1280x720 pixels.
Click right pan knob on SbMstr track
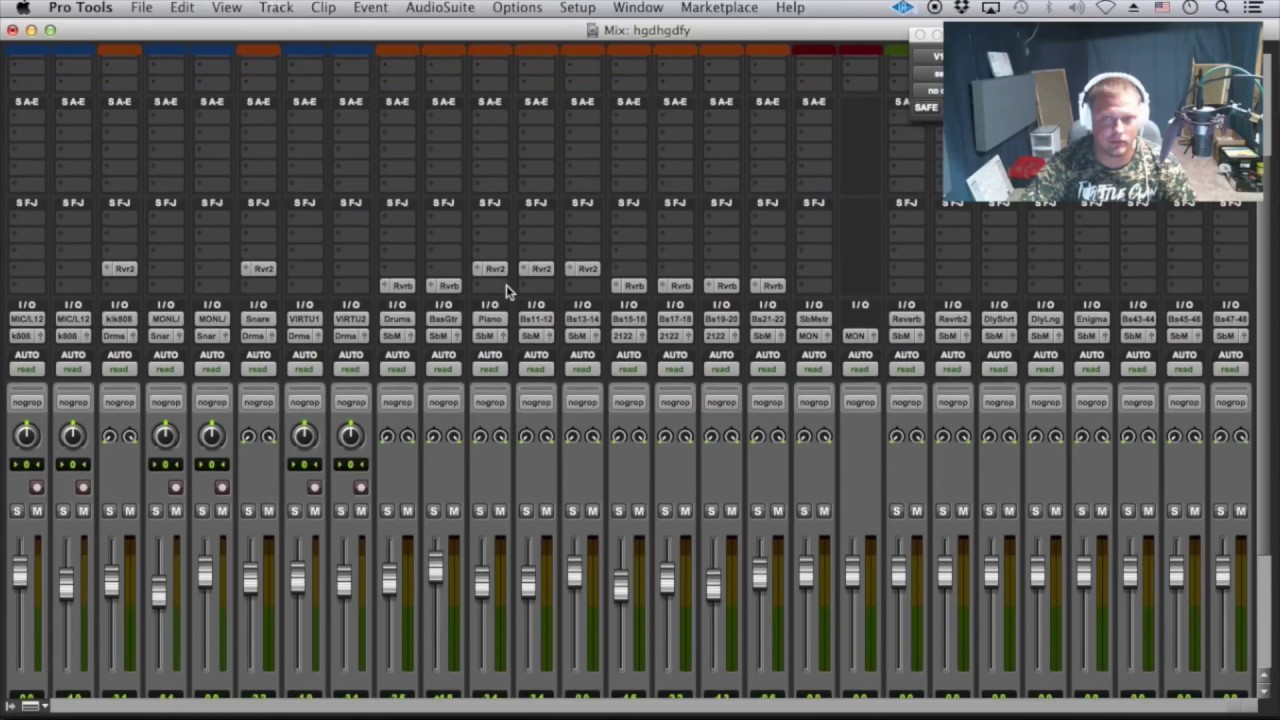[824, 436]
